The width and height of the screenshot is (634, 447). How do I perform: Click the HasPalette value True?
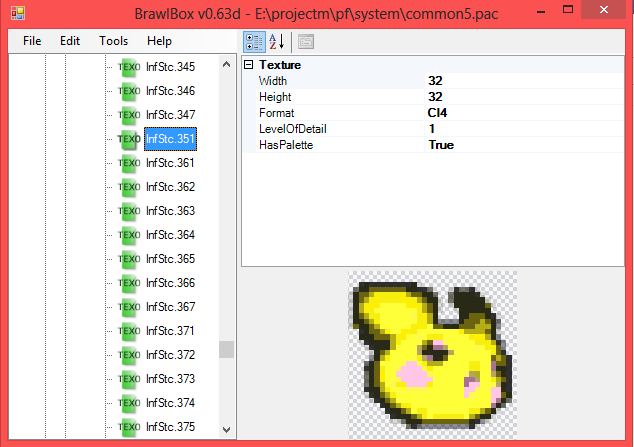(441, 145)
